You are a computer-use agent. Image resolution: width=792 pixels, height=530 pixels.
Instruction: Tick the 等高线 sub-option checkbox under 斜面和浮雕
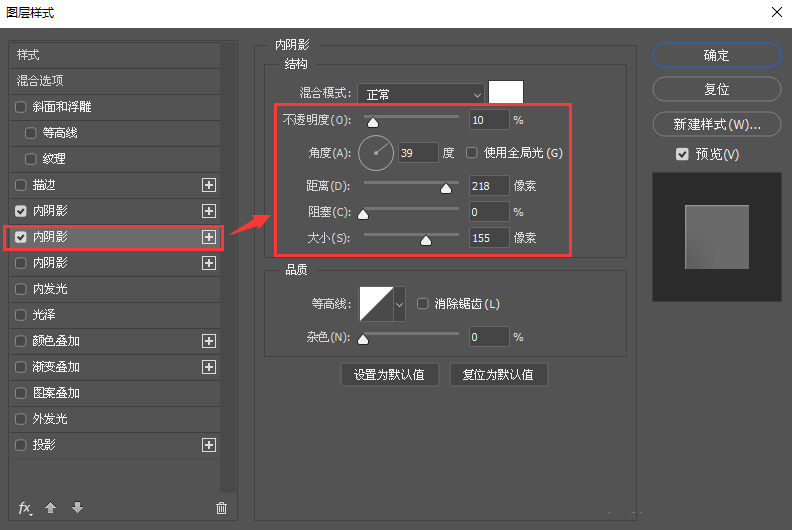coord(31,133)
